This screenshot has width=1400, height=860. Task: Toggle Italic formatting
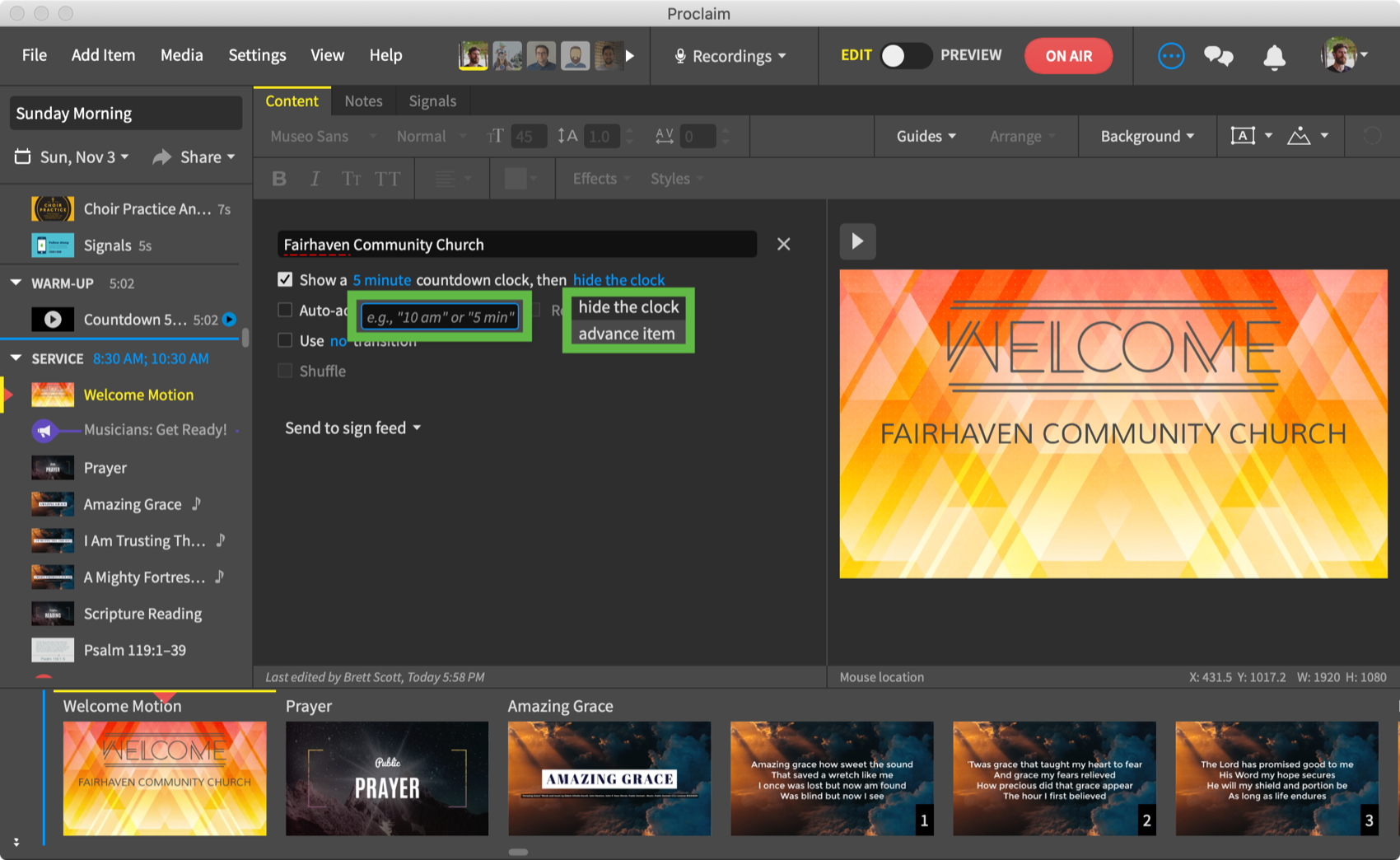point(315,179)
